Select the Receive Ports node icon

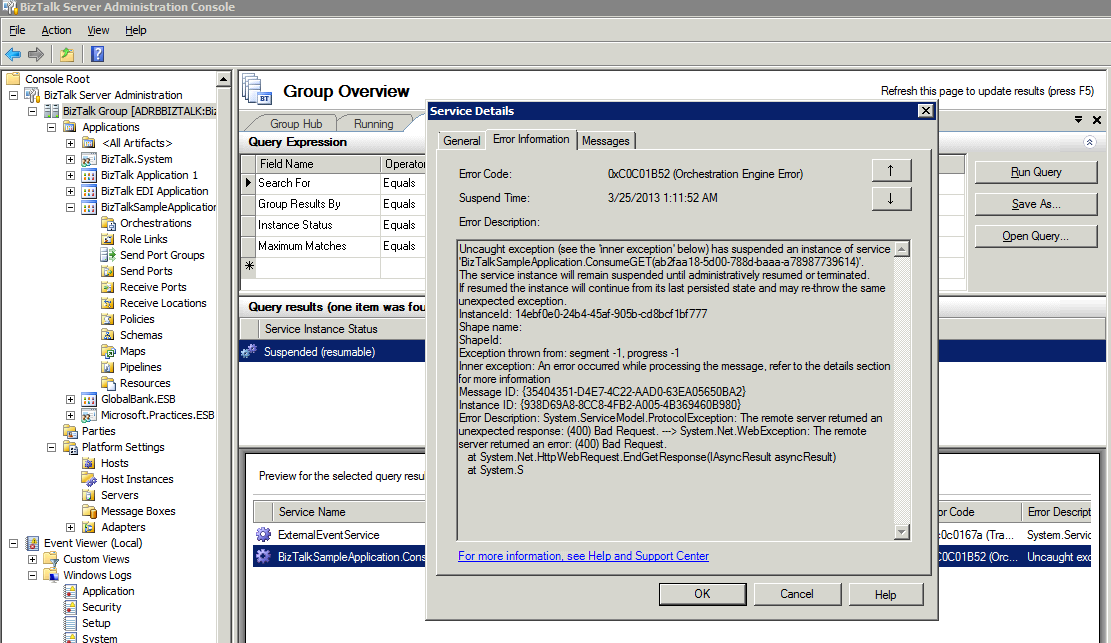pos(108,287)
